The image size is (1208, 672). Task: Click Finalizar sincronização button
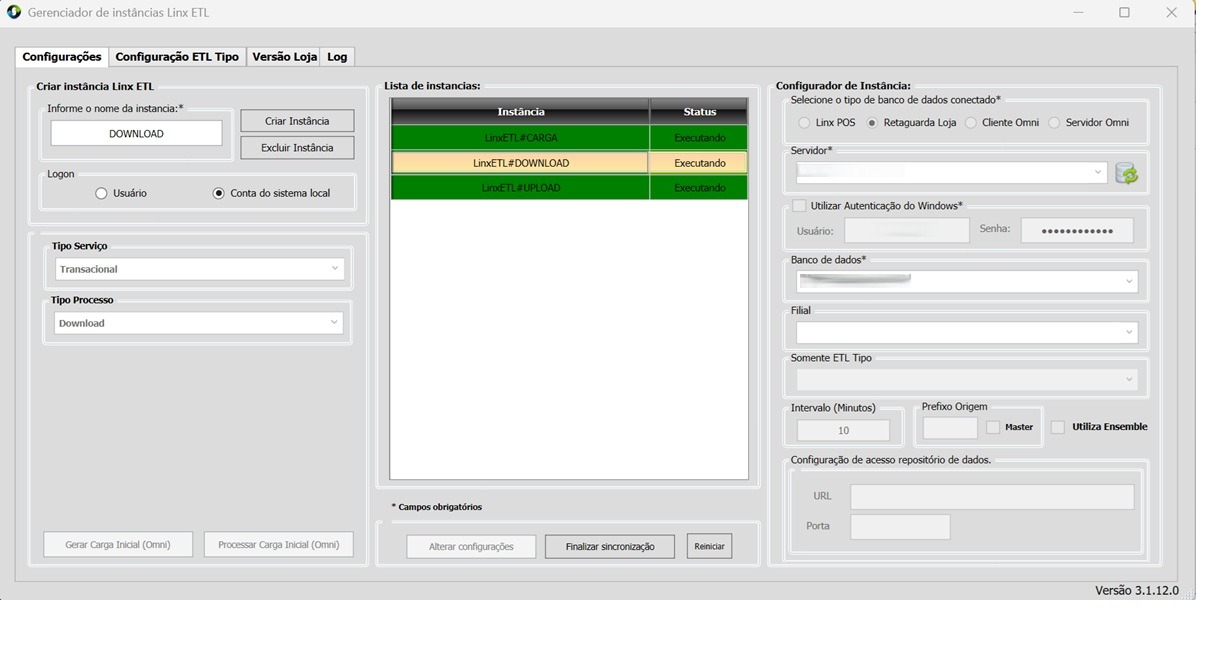click(610, 547)
